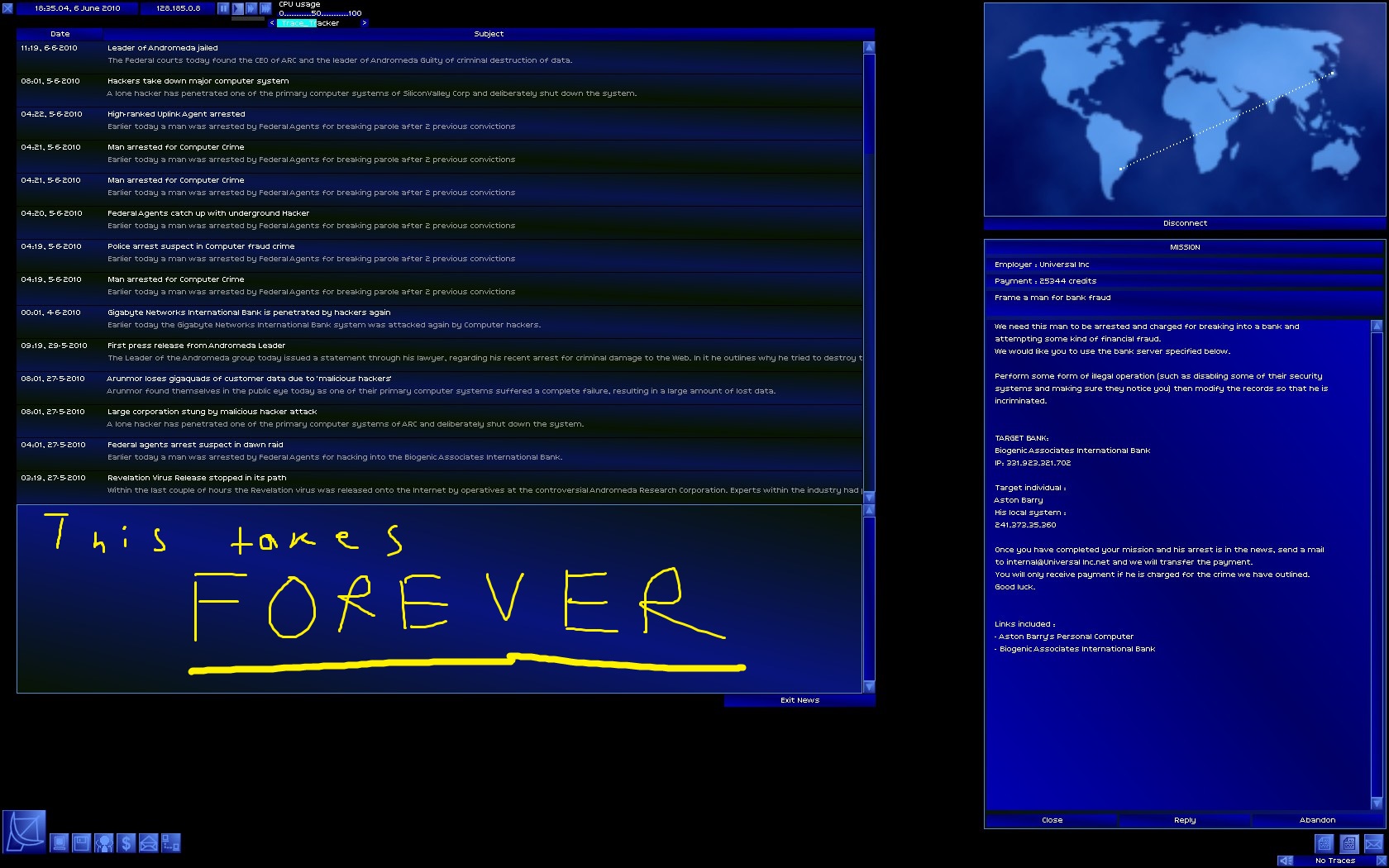Click the MISSION panel title bar
The height and width of the screenshot is (868, 1389).
click(1185, 247)
